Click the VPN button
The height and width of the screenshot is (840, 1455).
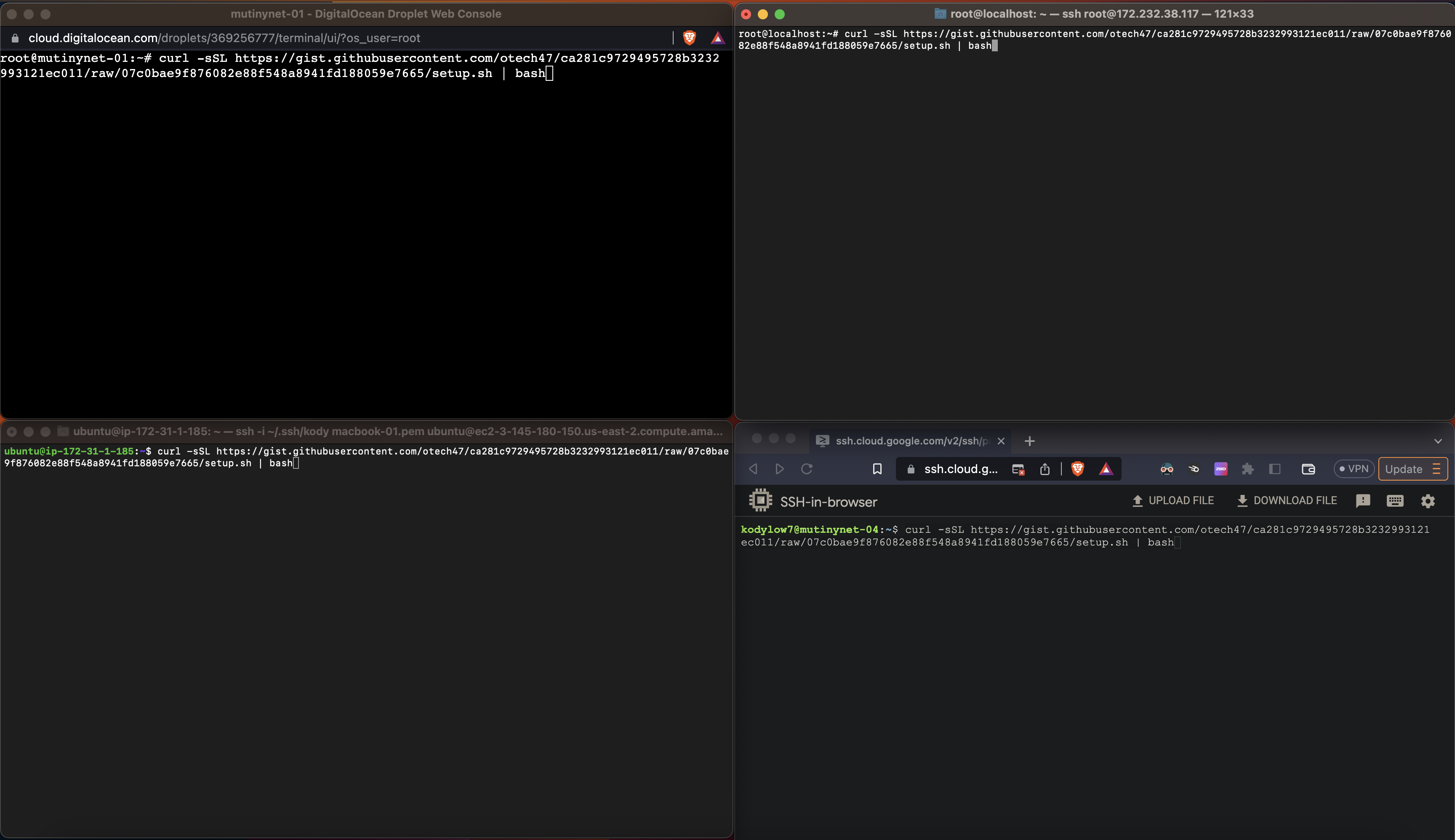point(1354,469)
